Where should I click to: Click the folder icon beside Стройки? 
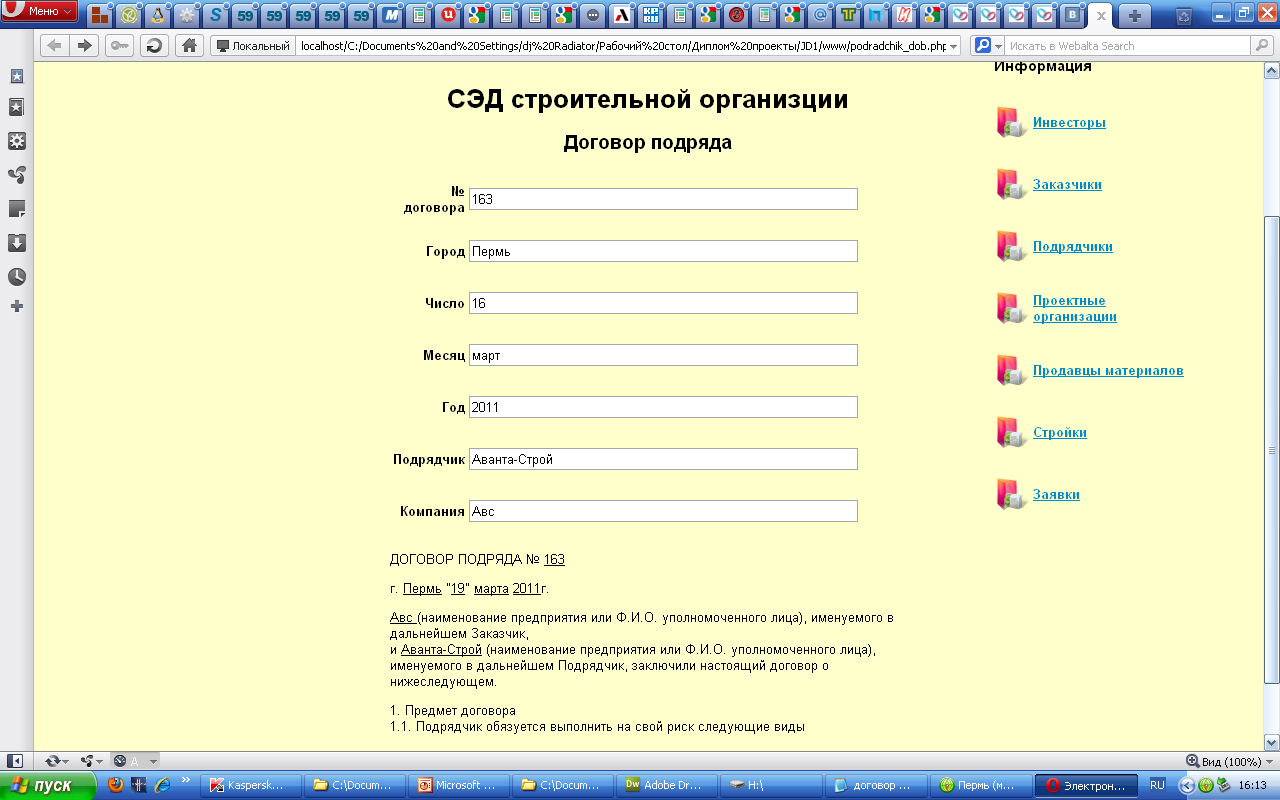(1011, 432)
